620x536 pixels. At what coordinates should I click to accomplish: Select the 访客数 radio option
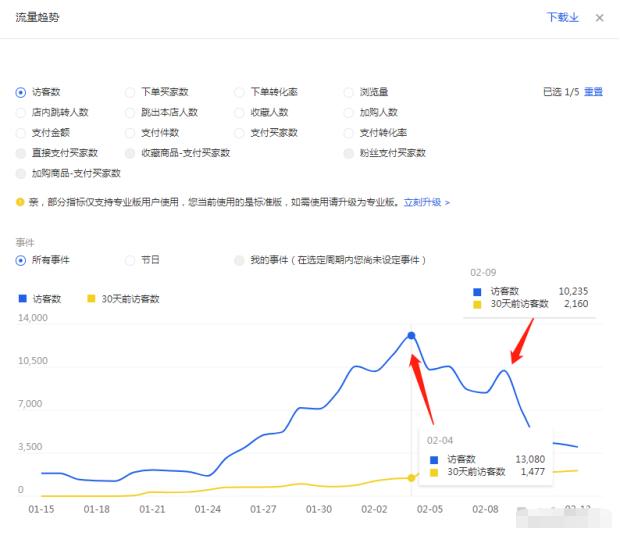click(21, 92)
